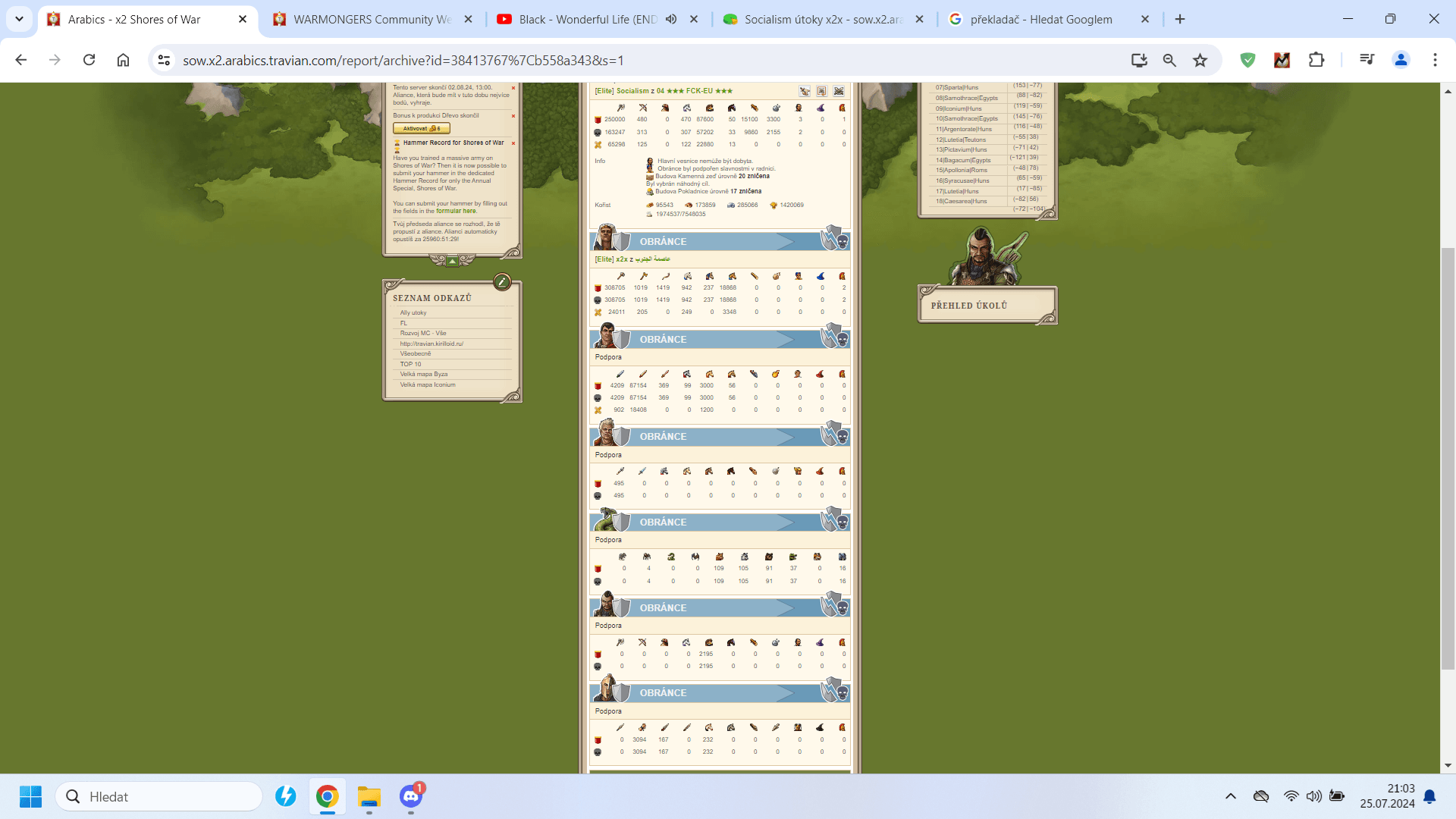This screenshot has height=819, width=1456.
Task: Switch to WARMONGERS Community tab
Action: pyautogui.click(x=372, y=19)
